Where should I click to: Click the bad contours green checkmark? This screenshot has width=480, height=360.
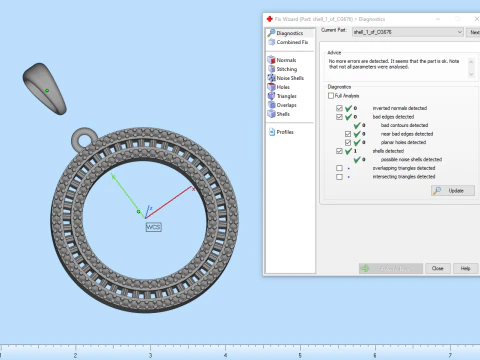pos(357,125)
